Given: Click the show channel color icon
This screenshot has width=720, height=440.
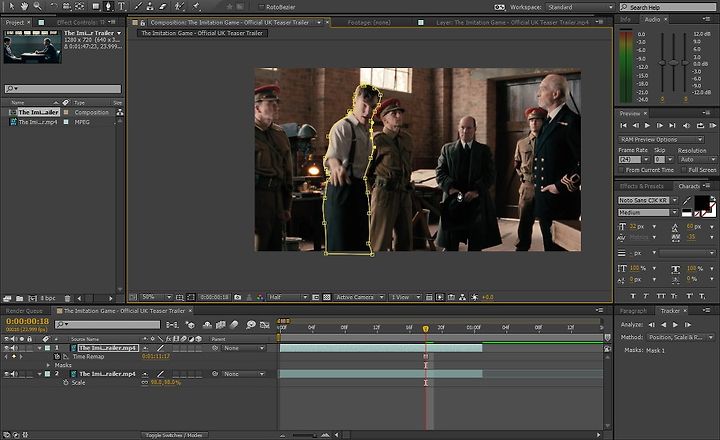Looking at the screenshot, I should (260, 297).
